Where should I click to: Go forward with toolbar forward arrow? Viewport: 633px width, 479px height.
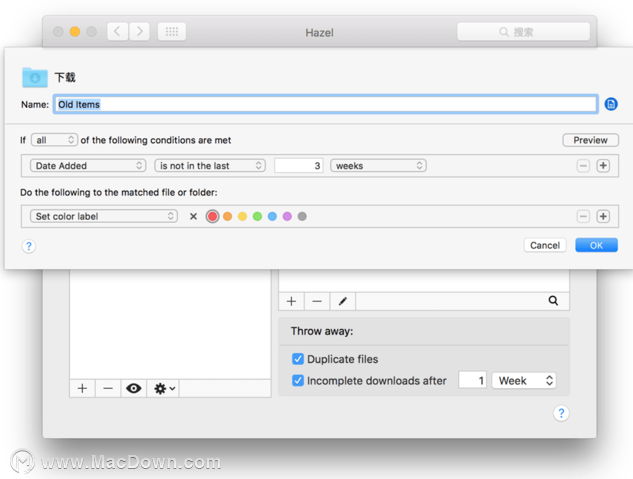pyautogui.click(x=140, y=31)
